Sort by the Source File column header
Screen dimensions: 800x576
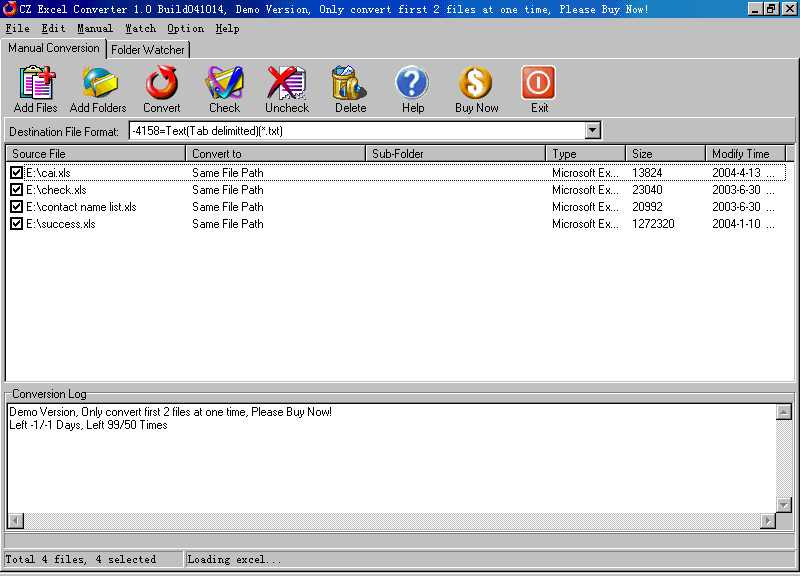coord(95,154)
